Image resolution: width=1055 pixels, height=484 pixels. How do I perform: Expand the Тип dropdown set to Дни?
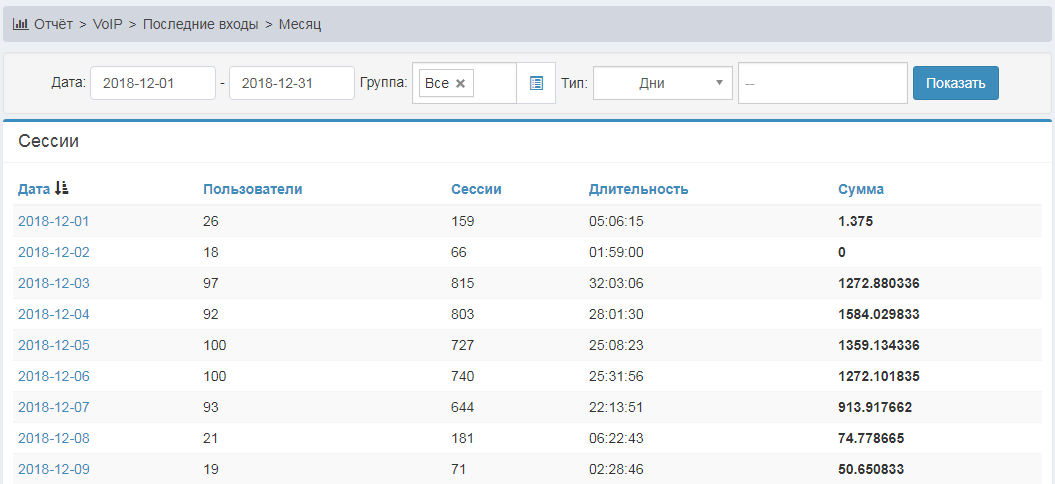pos(662,83)
